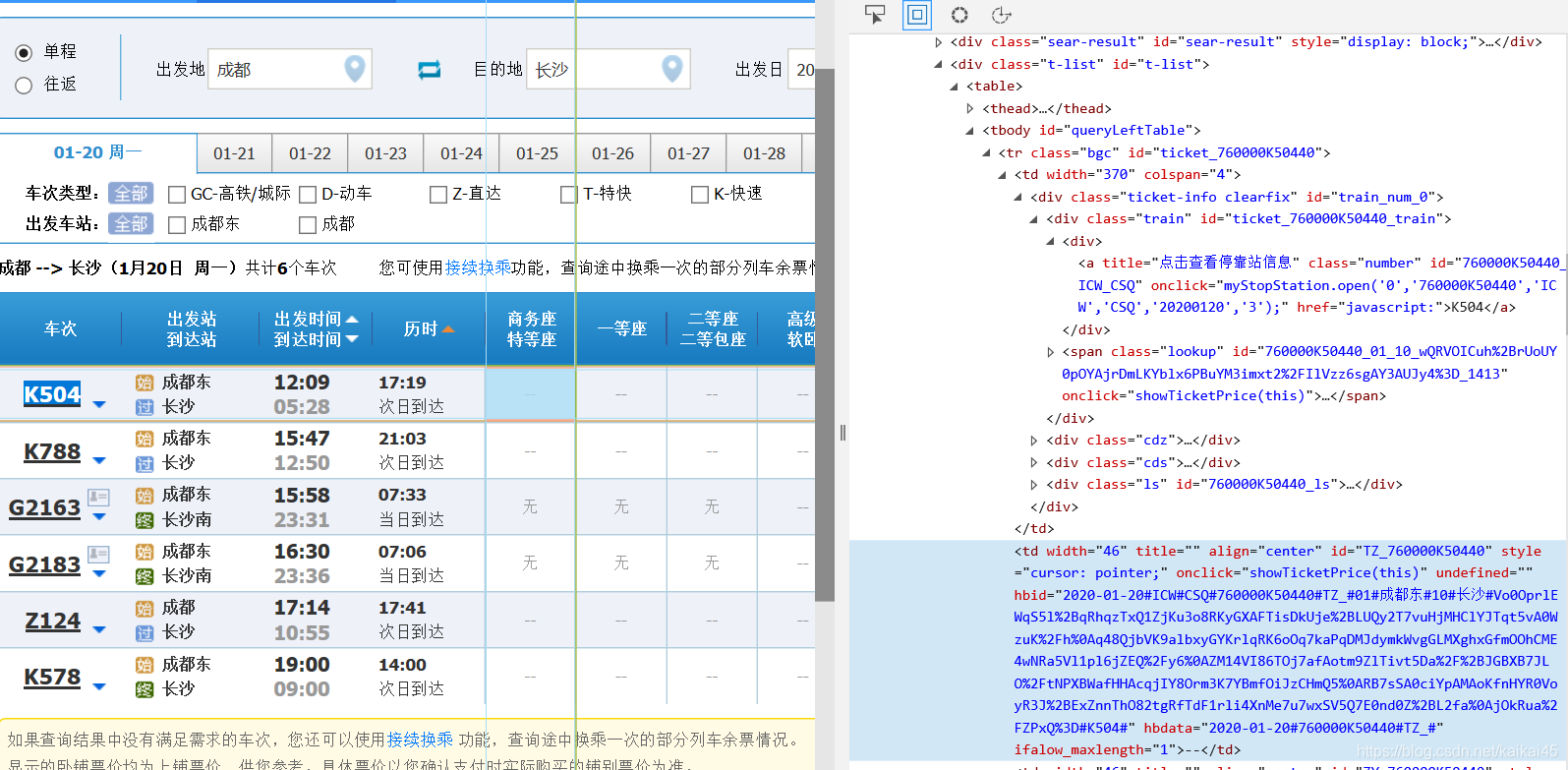Open train Z124 stop info link
The image size is (1568, 770).
(x=52, y=622)
